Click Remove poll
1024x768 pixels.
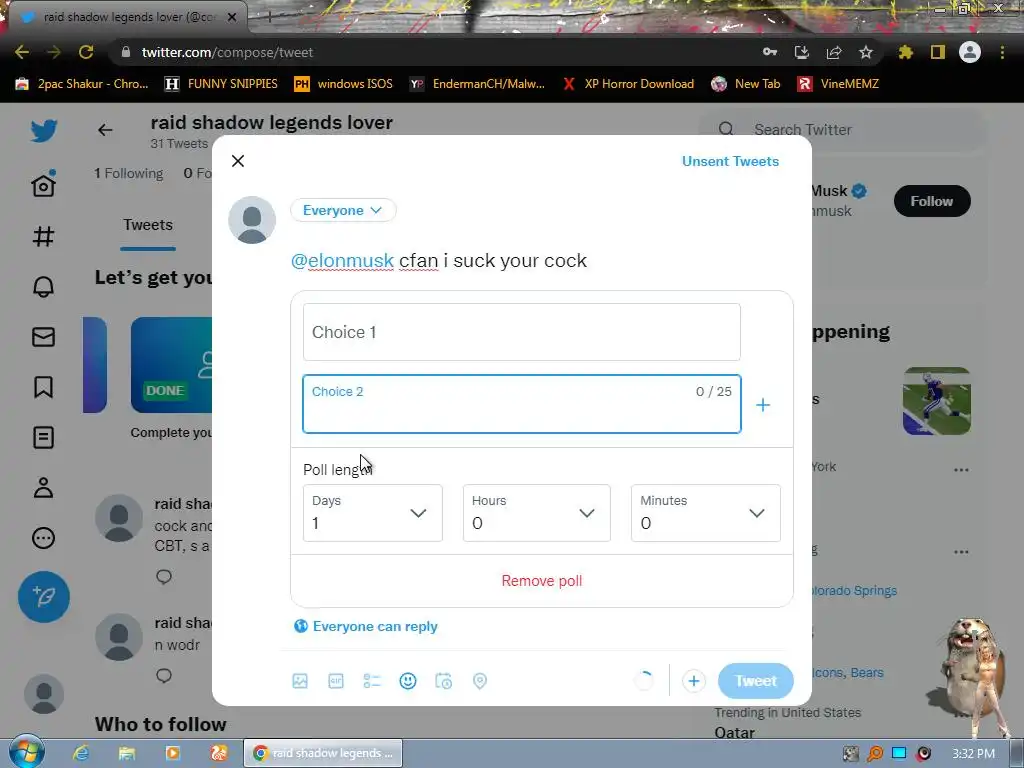tap(541, 581)
